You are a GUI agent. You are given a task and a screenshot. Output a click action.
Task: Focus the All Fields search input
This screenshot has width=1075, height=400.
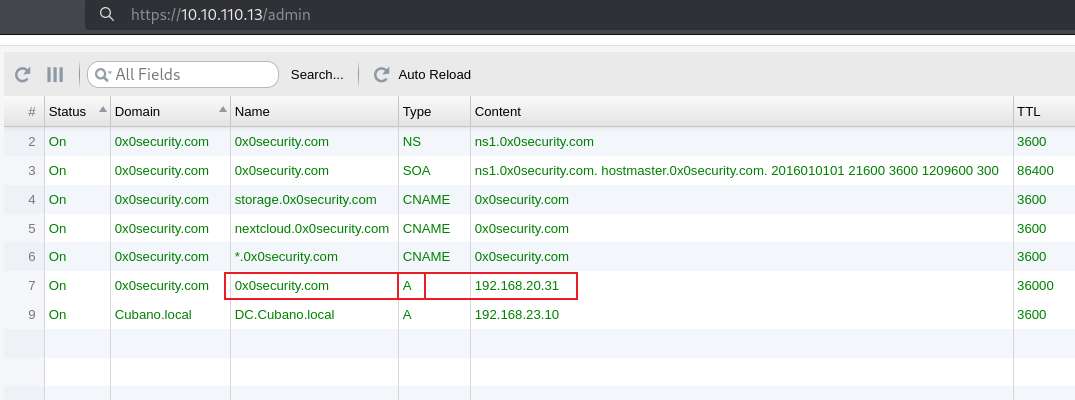point(190,74)
